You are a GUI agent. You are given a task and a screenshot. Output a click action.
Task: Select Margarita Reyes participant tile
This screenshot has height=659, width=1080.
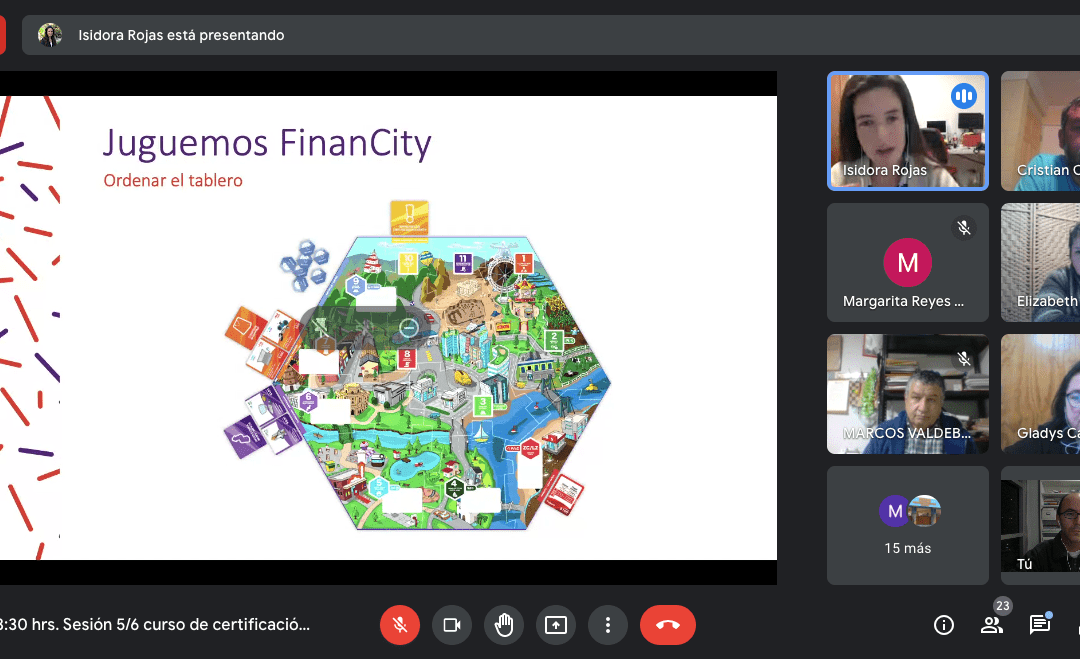coord(908,262)
